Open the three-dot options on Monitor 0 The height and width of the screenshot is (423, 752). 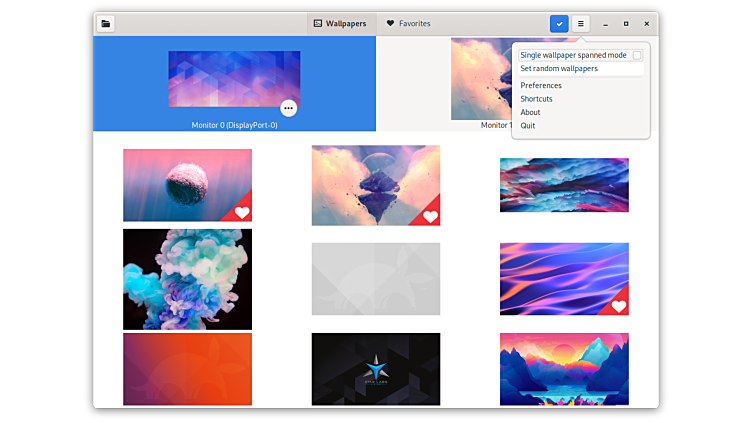288,108
